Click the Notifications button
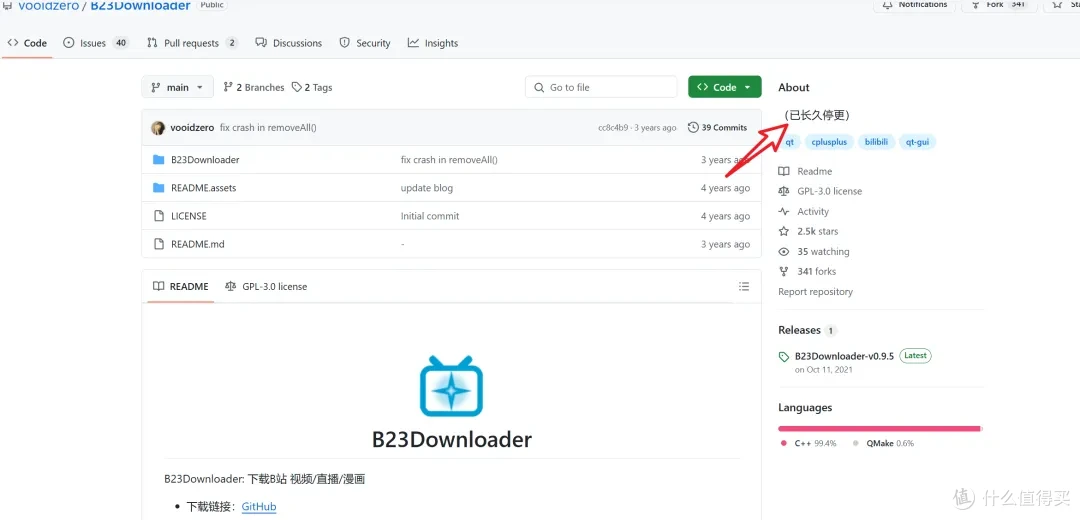The width and height of the screenshot is (1080, 520). pos(913,5)
